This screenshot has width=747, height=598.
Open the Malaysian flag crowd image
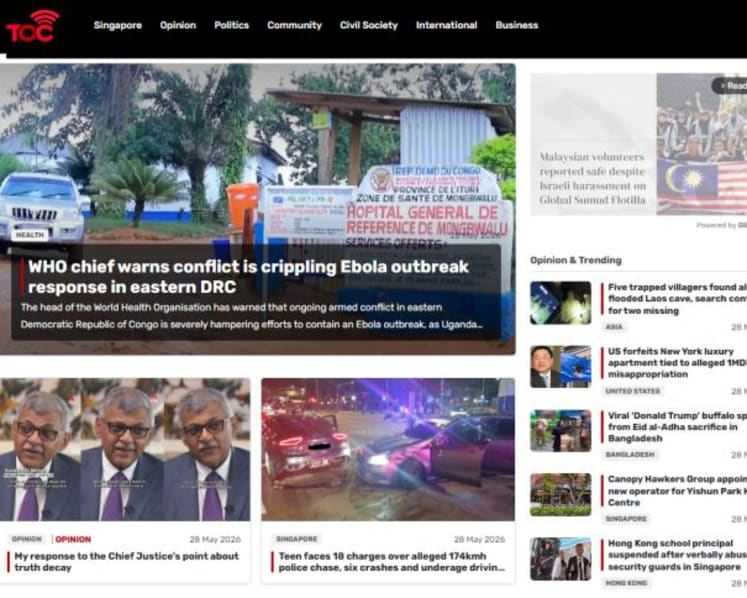click(x=701, y=144)
